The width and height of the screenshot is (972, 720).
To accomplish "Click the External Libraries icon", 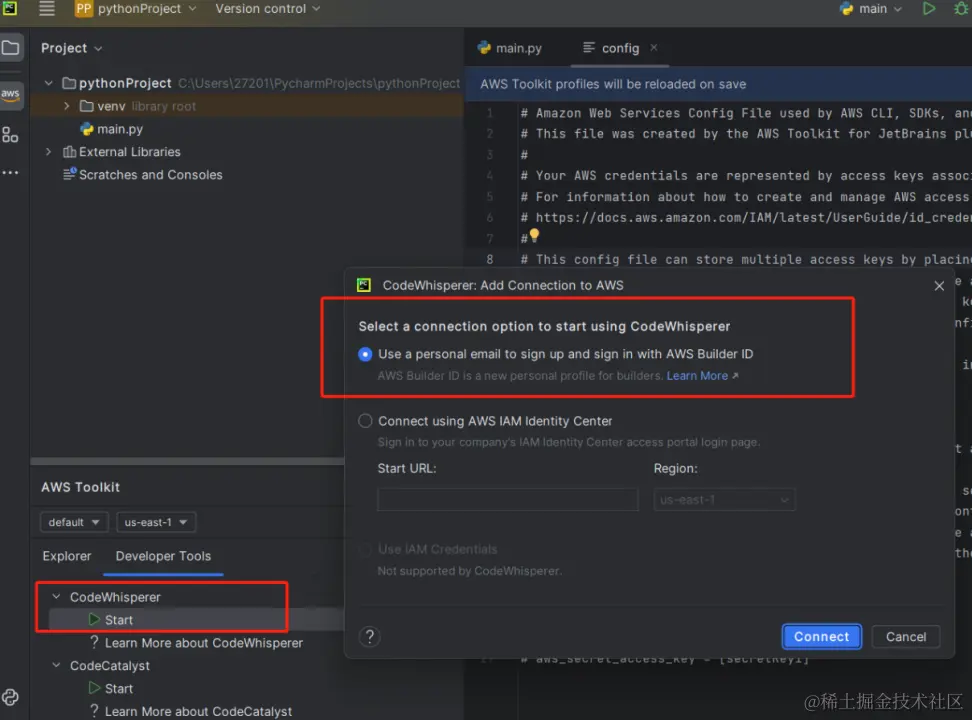I will coord(69,151).
